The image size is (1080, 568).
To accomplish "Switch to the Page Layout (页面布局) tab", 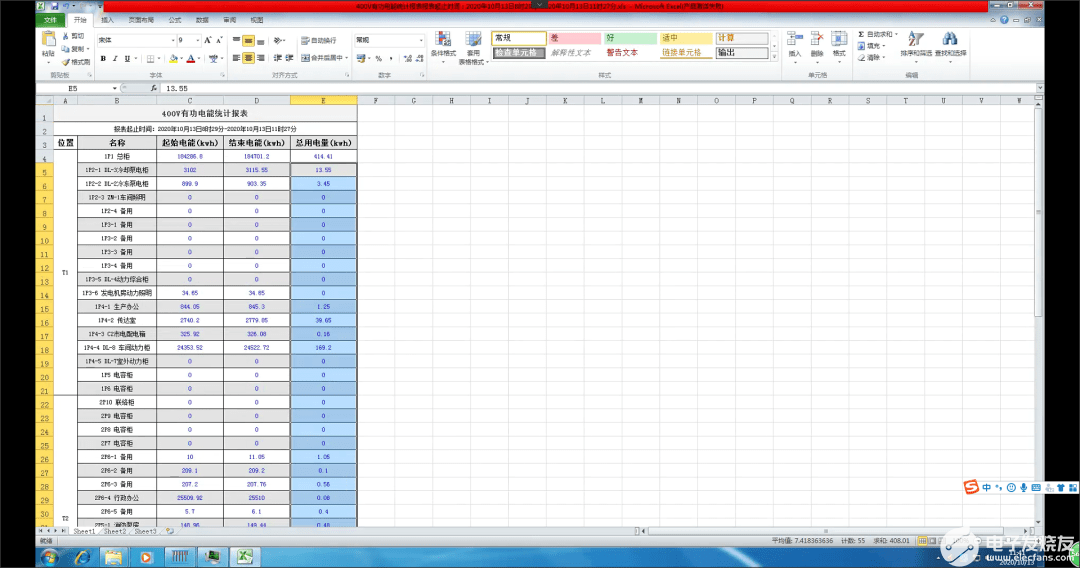I will [141, 20].
